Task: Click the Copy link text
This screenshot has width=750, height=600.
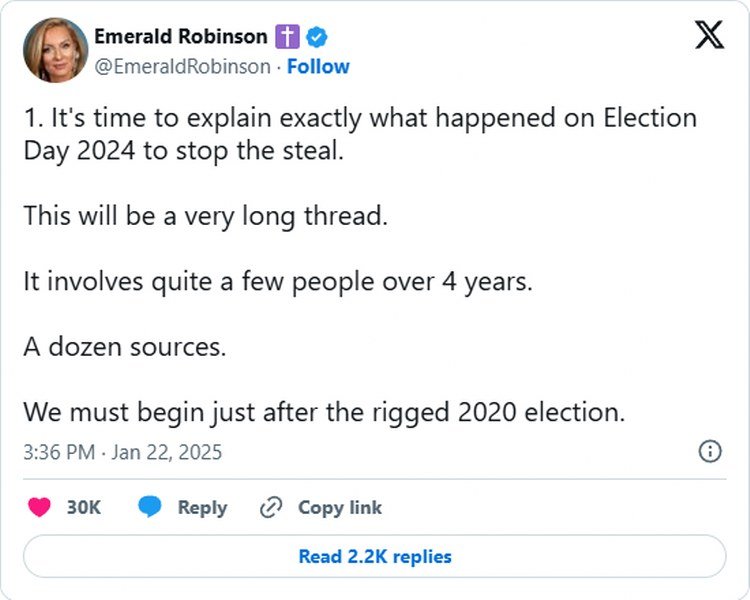Action: click(x=339, y=507)
